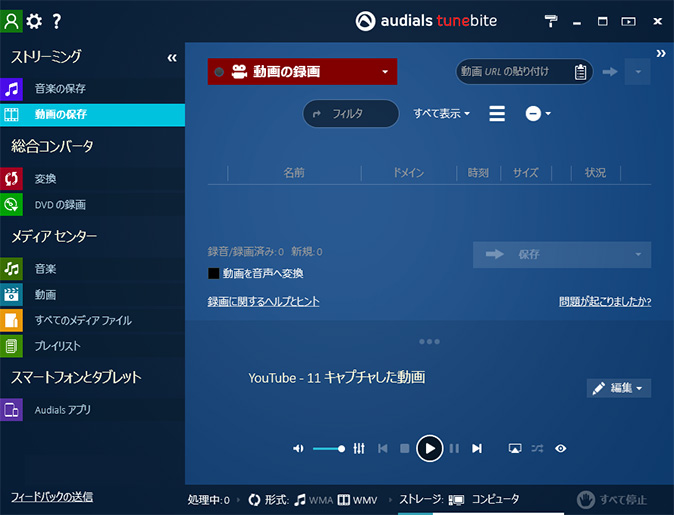Open the help question mark
The height and width of the screenshot is (515, 674).
tap(57, 21)
